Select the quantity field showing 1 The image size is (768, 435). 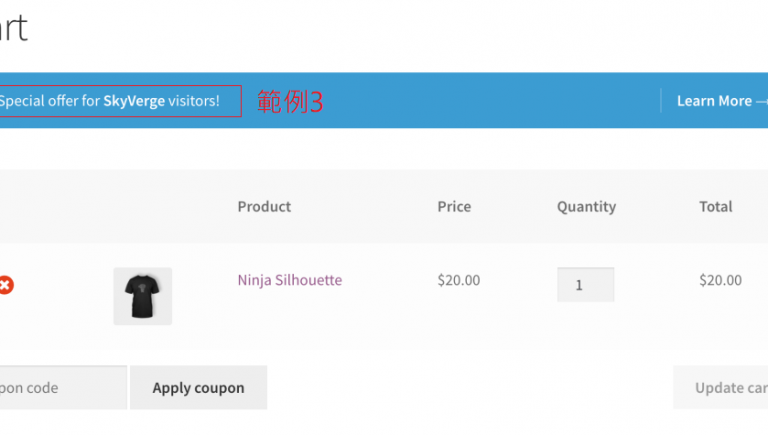(x=585, y=285)
